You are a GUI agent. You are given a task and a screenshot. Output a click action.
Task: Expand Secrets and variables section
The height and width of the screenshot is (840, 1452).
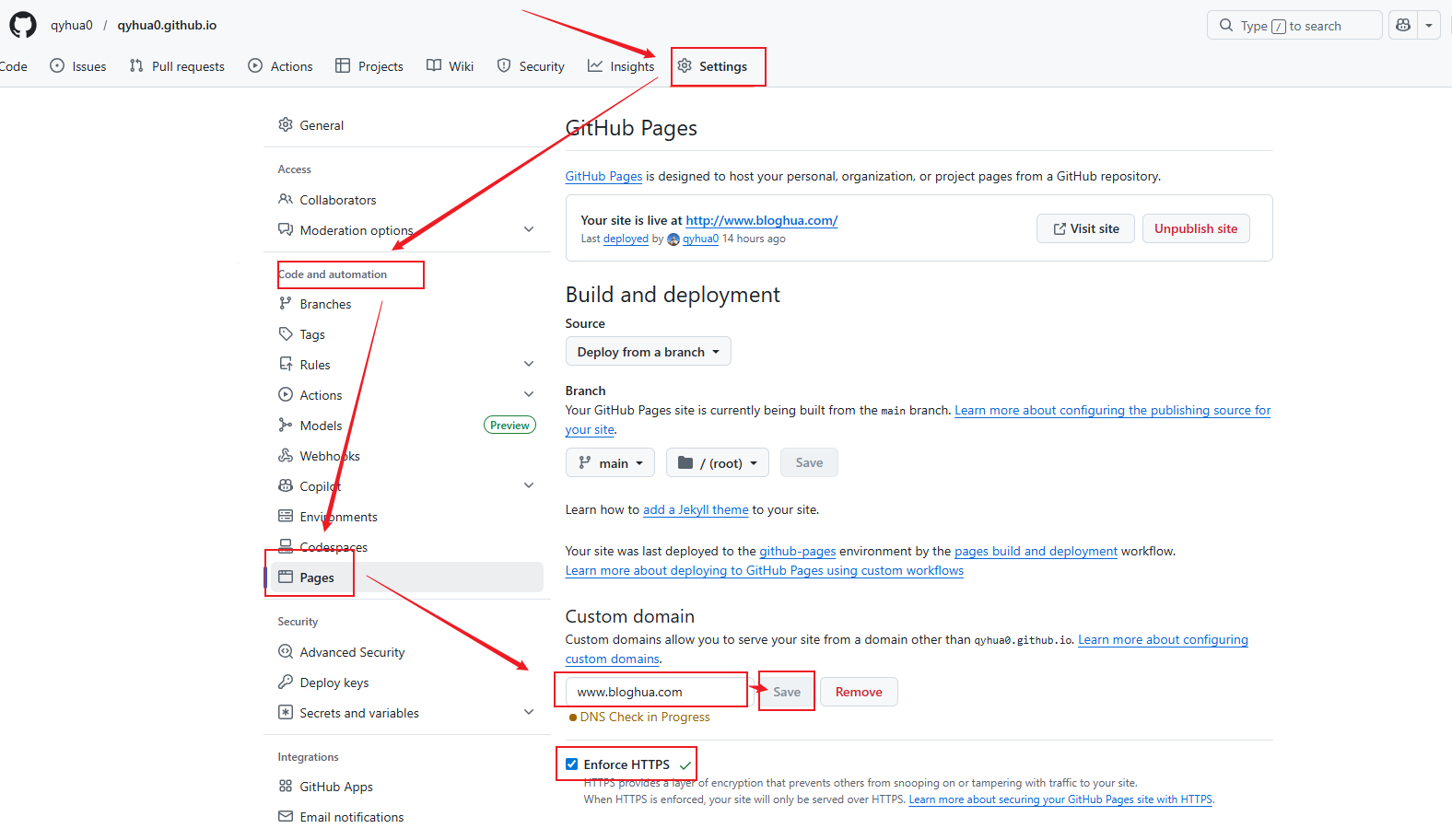click(529, 713)
